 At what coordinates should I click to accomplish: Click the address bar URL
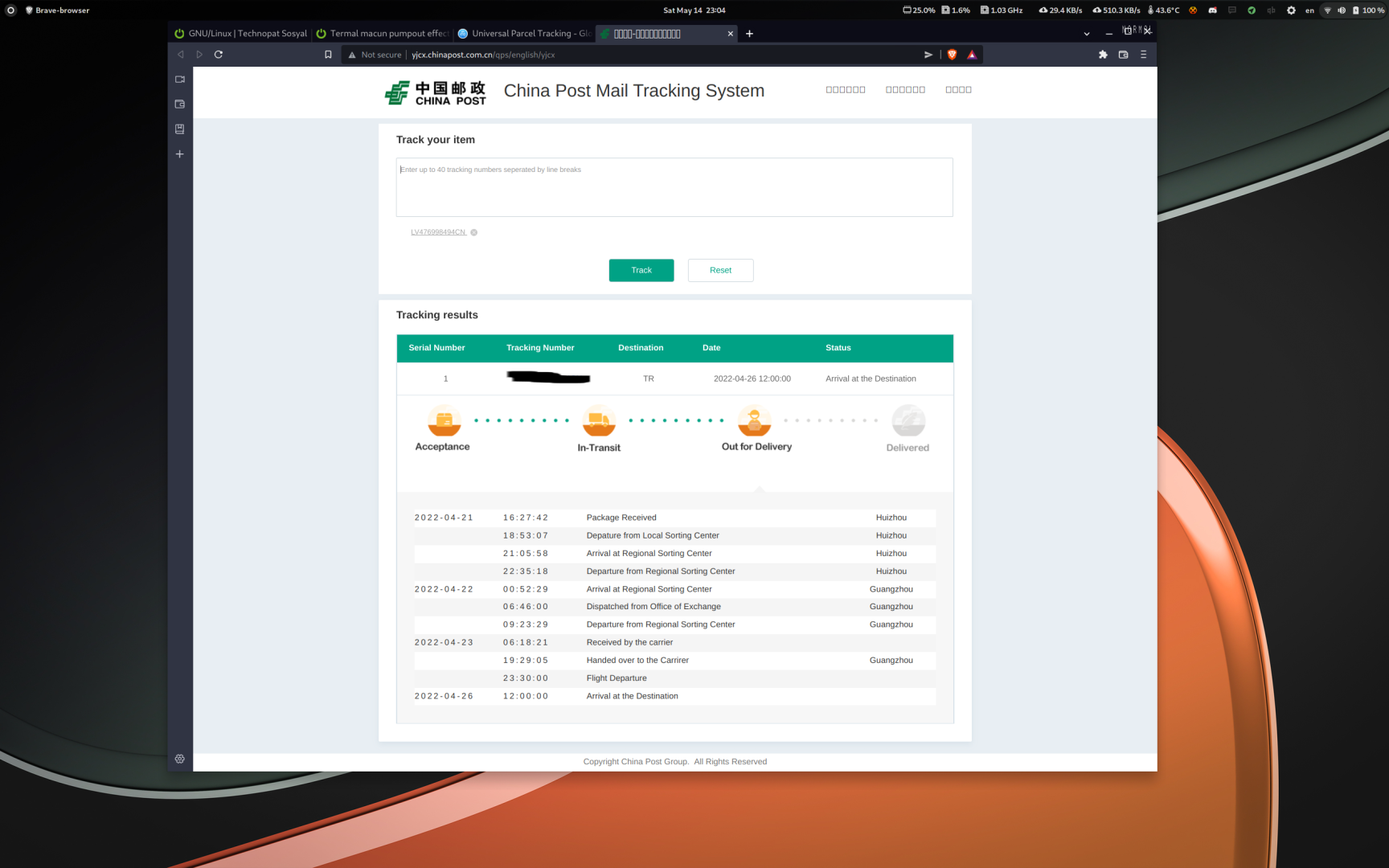[483, 55]
